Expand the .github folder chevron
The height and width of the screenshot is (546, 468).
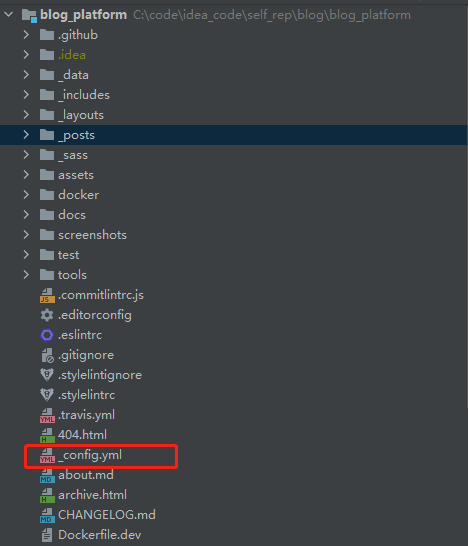26,35
